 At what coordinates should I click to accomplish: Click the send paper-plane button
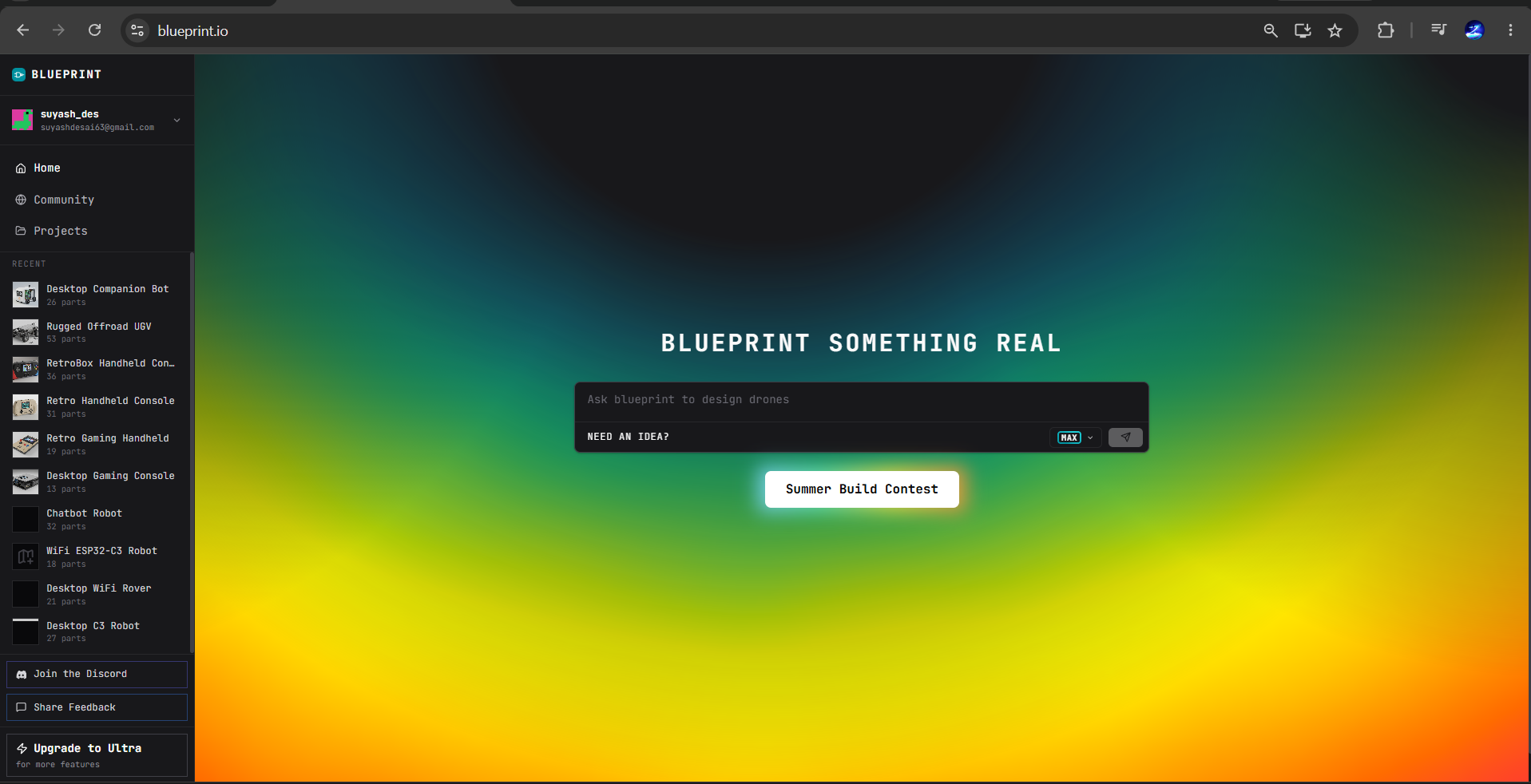point(1125,438)
